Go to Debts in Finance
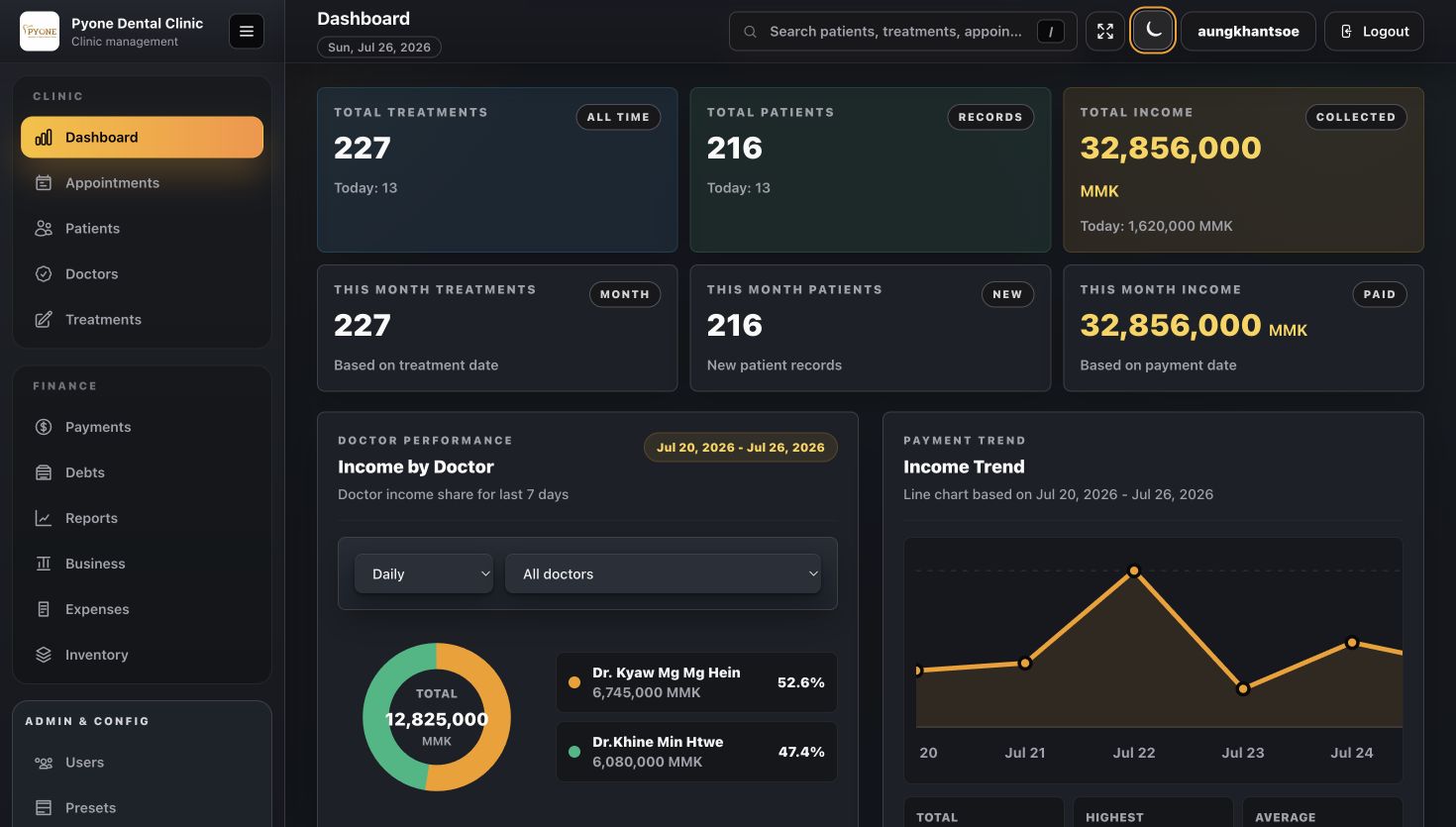 (x=142, y=472)
